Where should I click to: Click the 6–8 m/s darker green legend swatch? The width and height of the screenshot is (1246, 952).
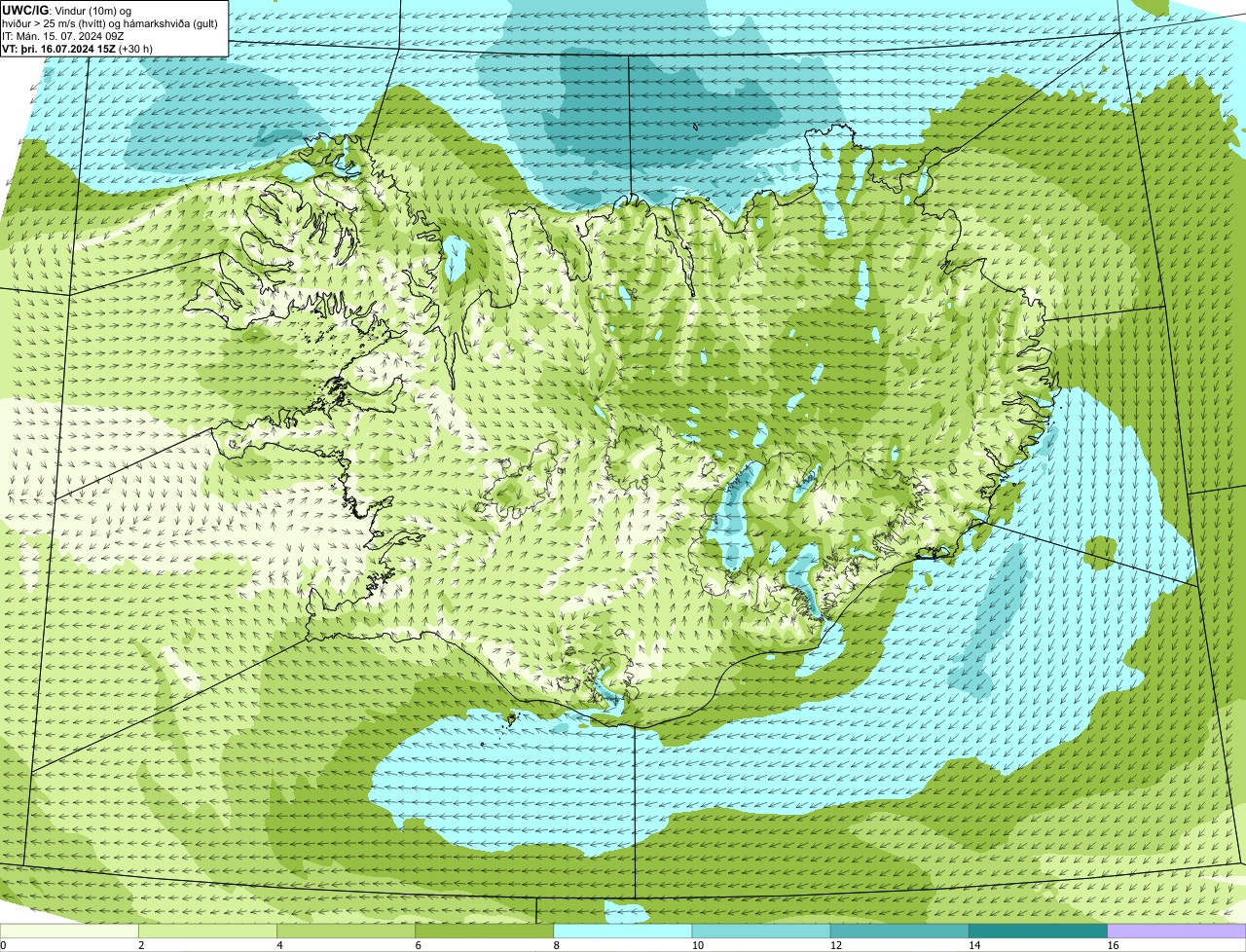pyautogui.click(x=485, y=932)
